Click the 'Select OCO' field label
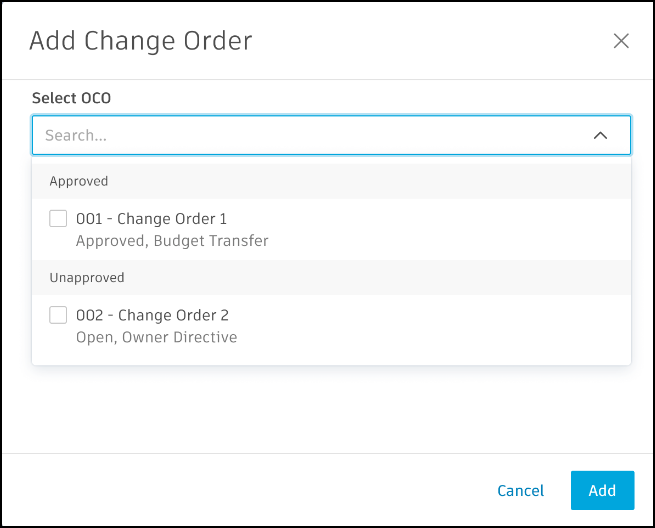655x528 pixels. (71, 98)
